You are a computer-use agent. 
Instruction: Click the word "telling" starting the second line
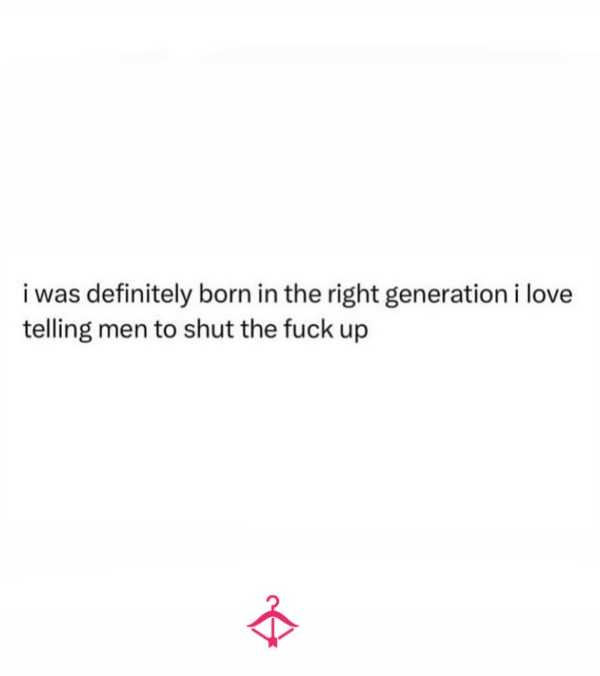(x=57, y=331)
